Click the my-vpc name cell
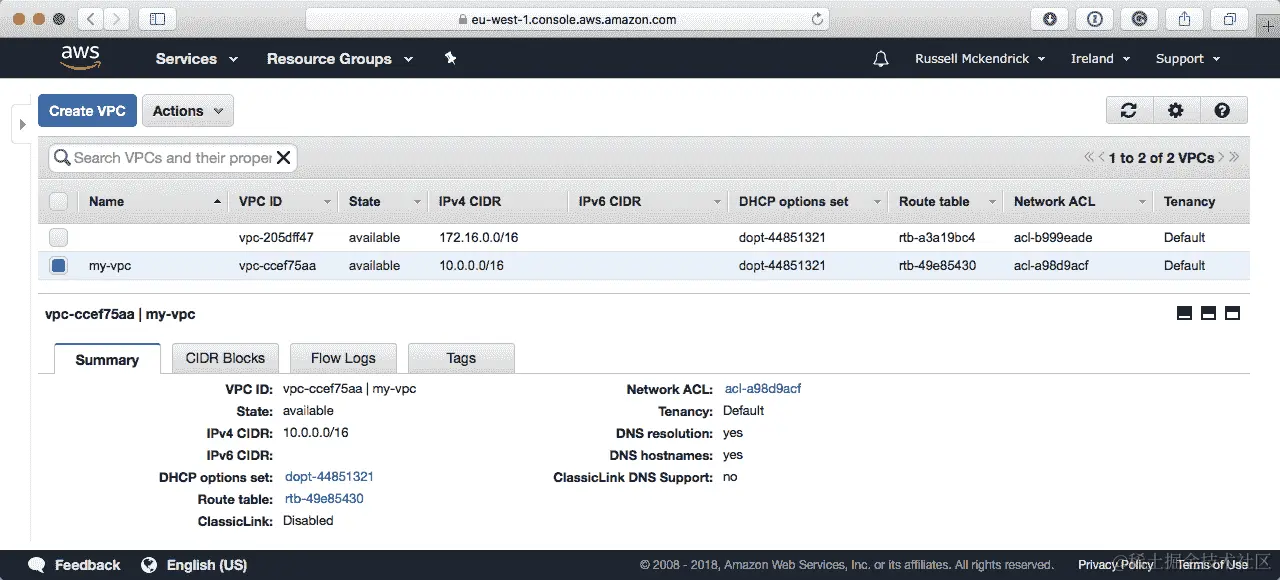The height and width of the screenshot is (580, 1280). point(110,265)
